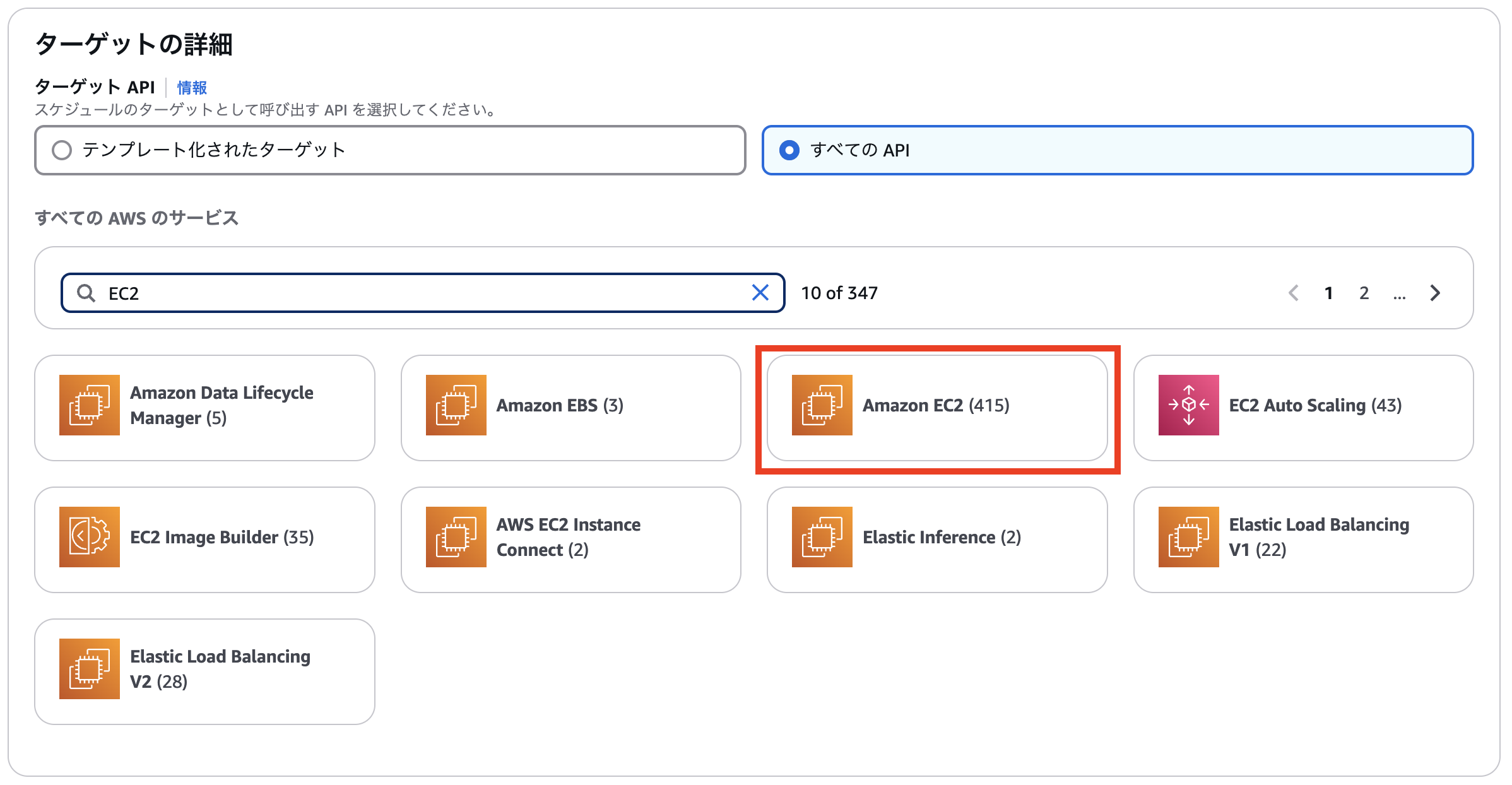Click the Elastic Load Balancing V1 icon
The image size is (1512, 785).
tap(1188, 537)
